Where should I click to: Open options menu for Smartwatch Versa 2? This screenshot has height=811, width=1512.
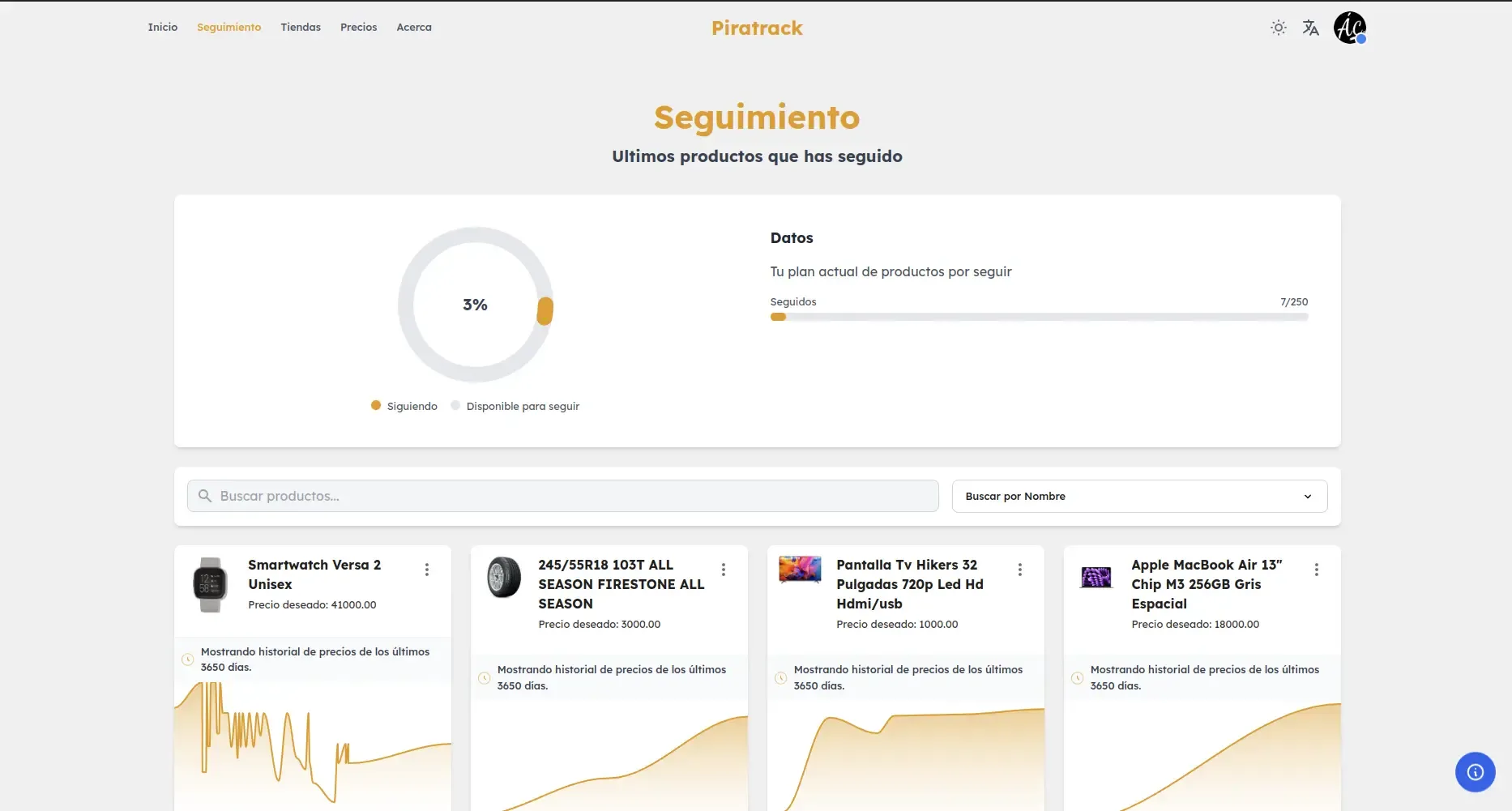pos(427,570)
